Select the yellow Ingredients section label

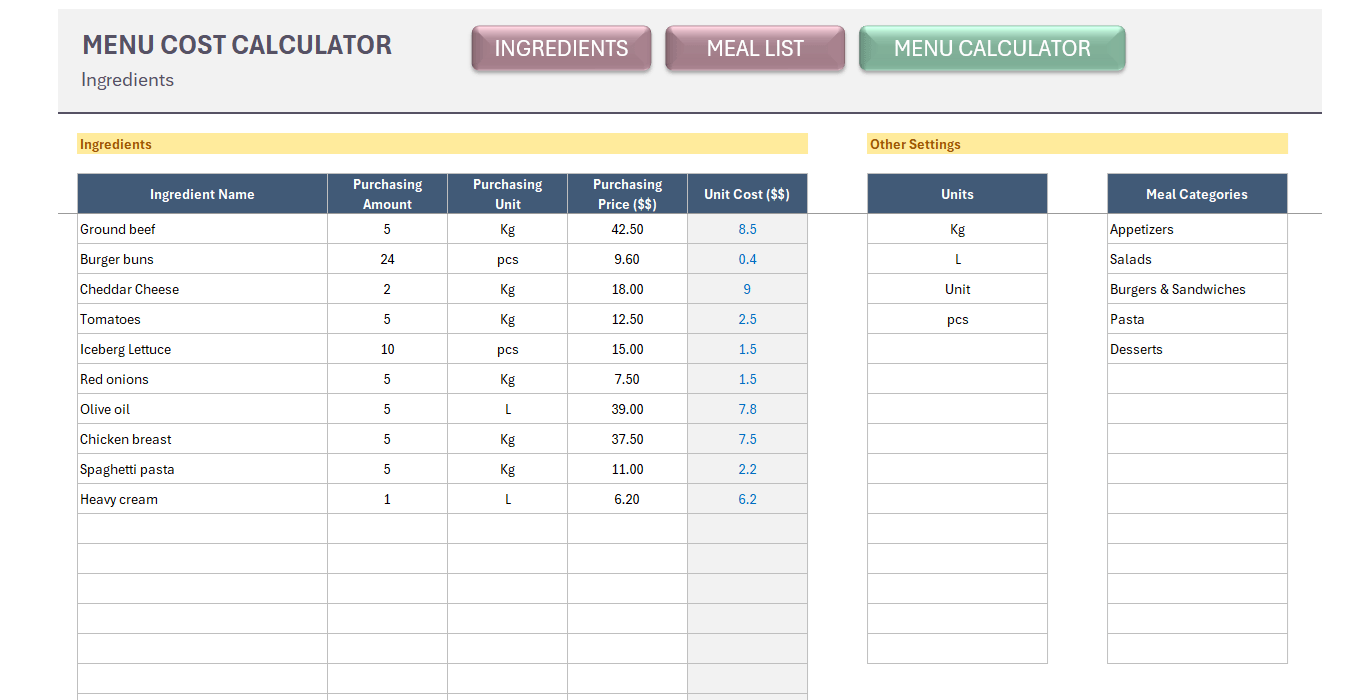pyautogui.click(x=442, y=144)
